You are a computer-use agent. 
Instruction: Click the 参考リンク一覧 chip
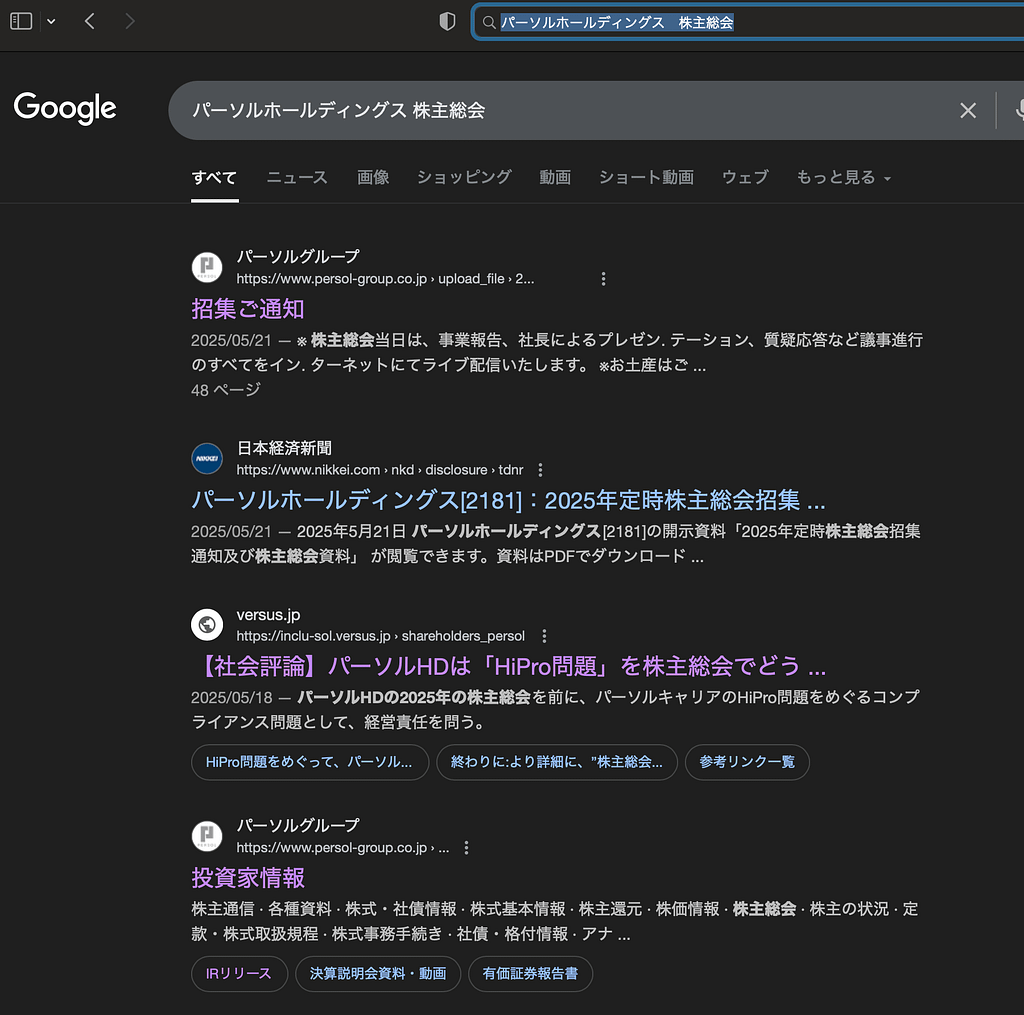point(747,762)
